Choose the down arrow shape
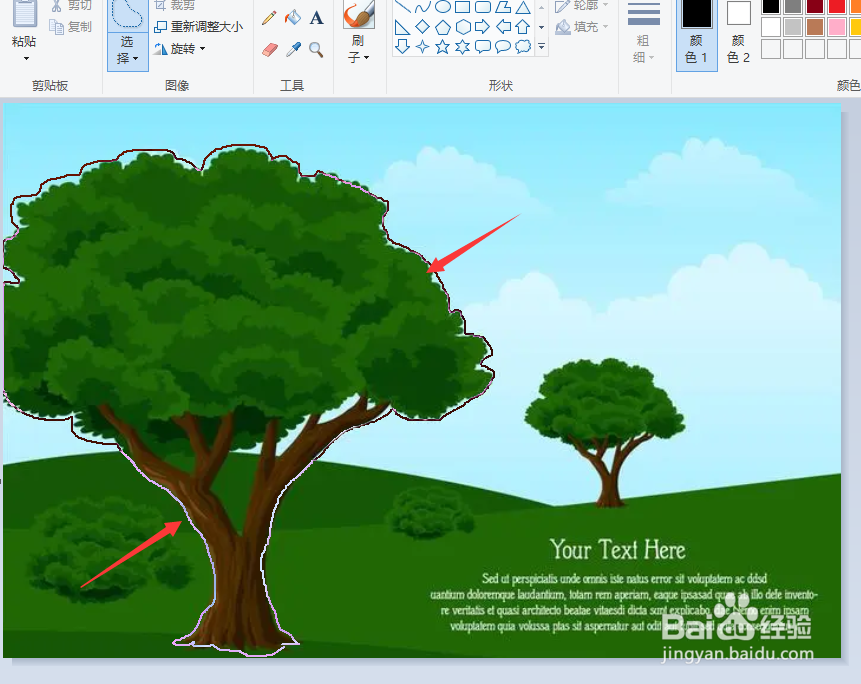Image resolution: width=861 pixels, height=684 pixels. point(402,47)
